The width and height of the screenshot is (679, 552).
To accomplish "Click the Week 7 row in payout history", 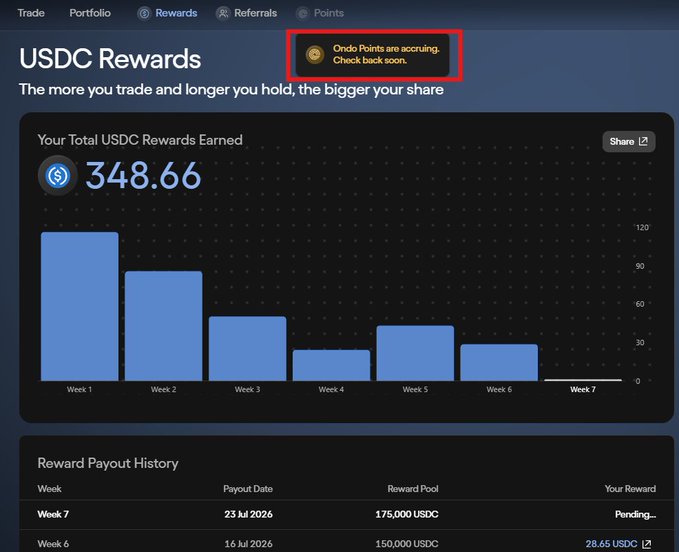I will [346, 514].
